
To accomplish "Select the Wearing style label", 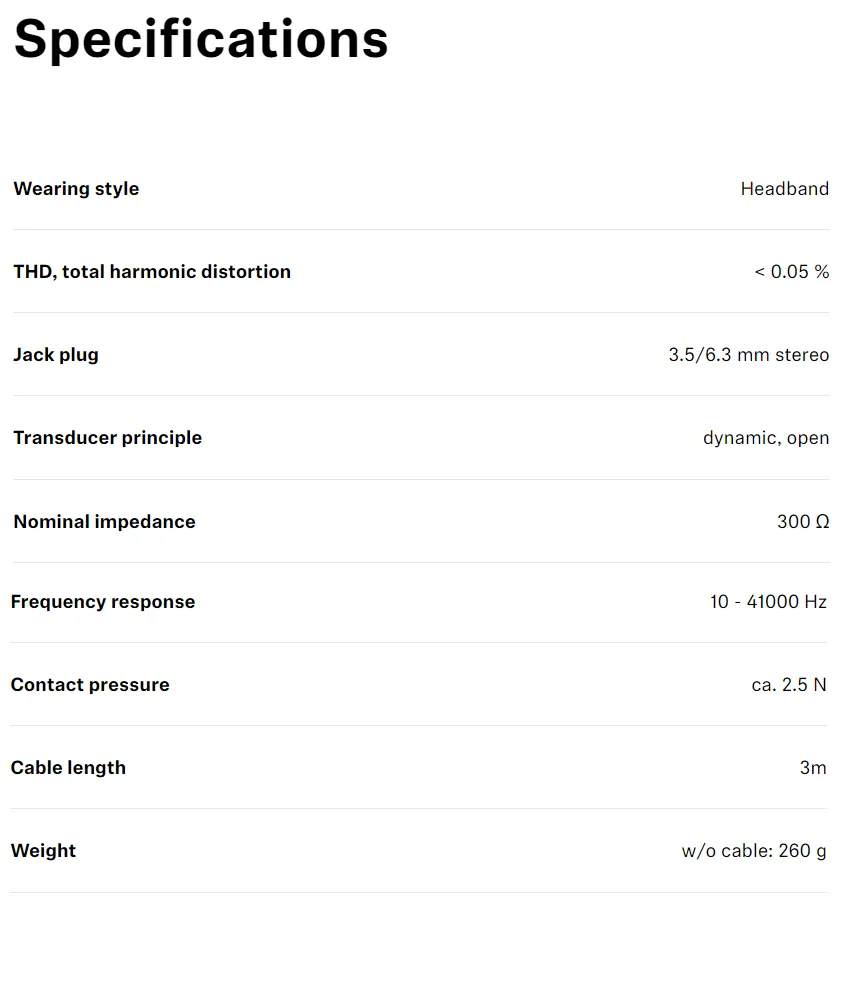I will click(x=76, y=189).
